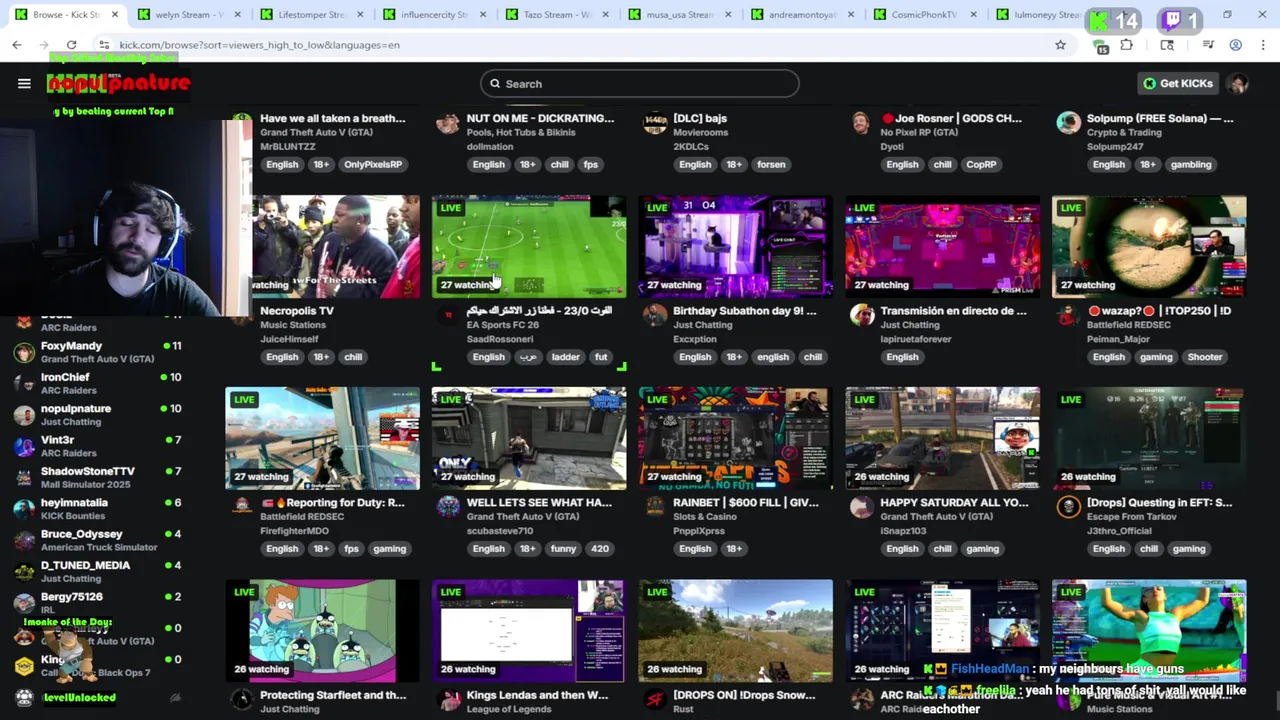Open D_TUNED_MEDIA channel in sidebar
The width and height of the screenshot is (1280, 720).
point(98,571)
